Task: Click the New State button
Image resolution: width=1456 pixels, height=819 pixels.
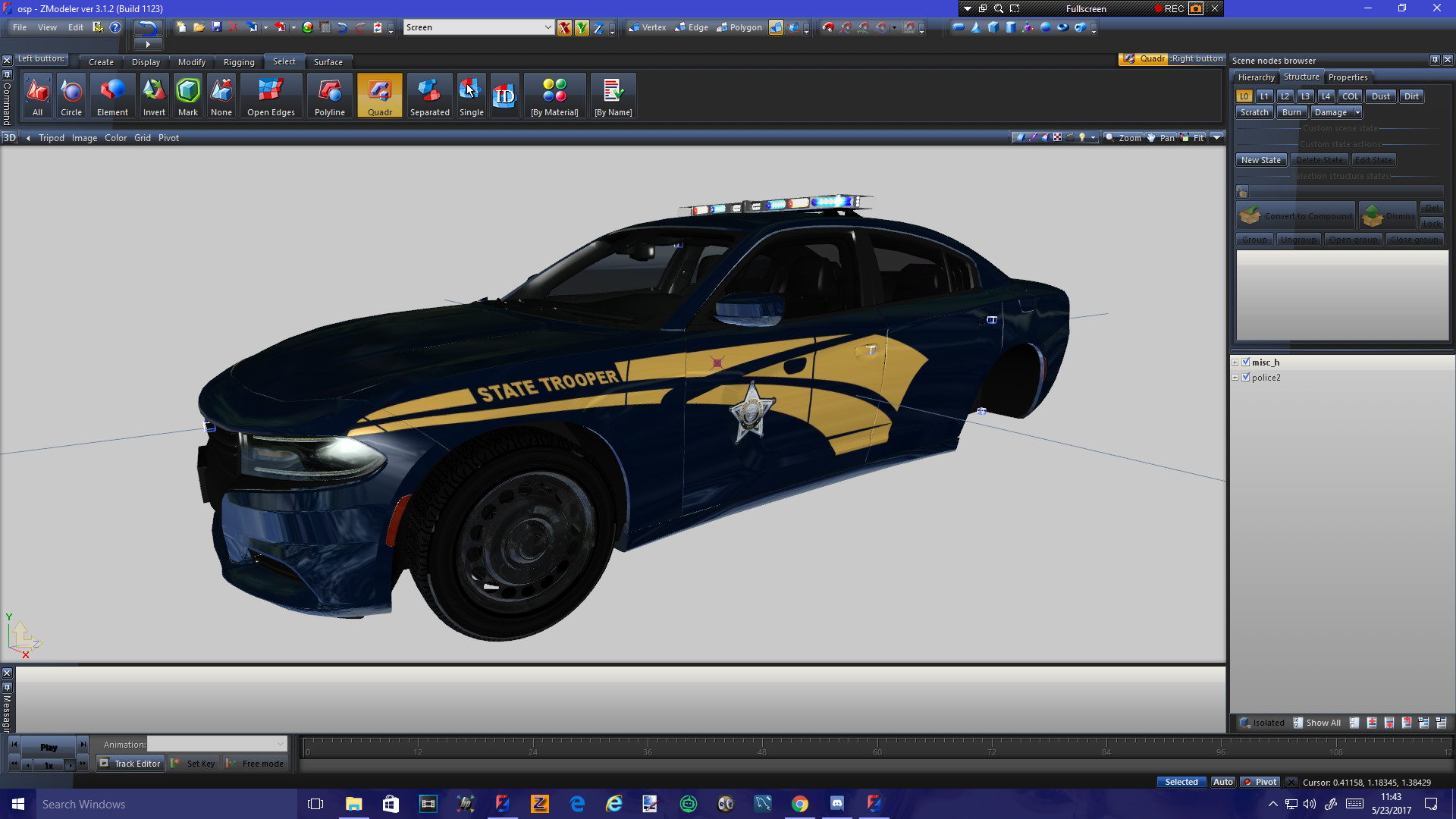Action: point(1260,160)
